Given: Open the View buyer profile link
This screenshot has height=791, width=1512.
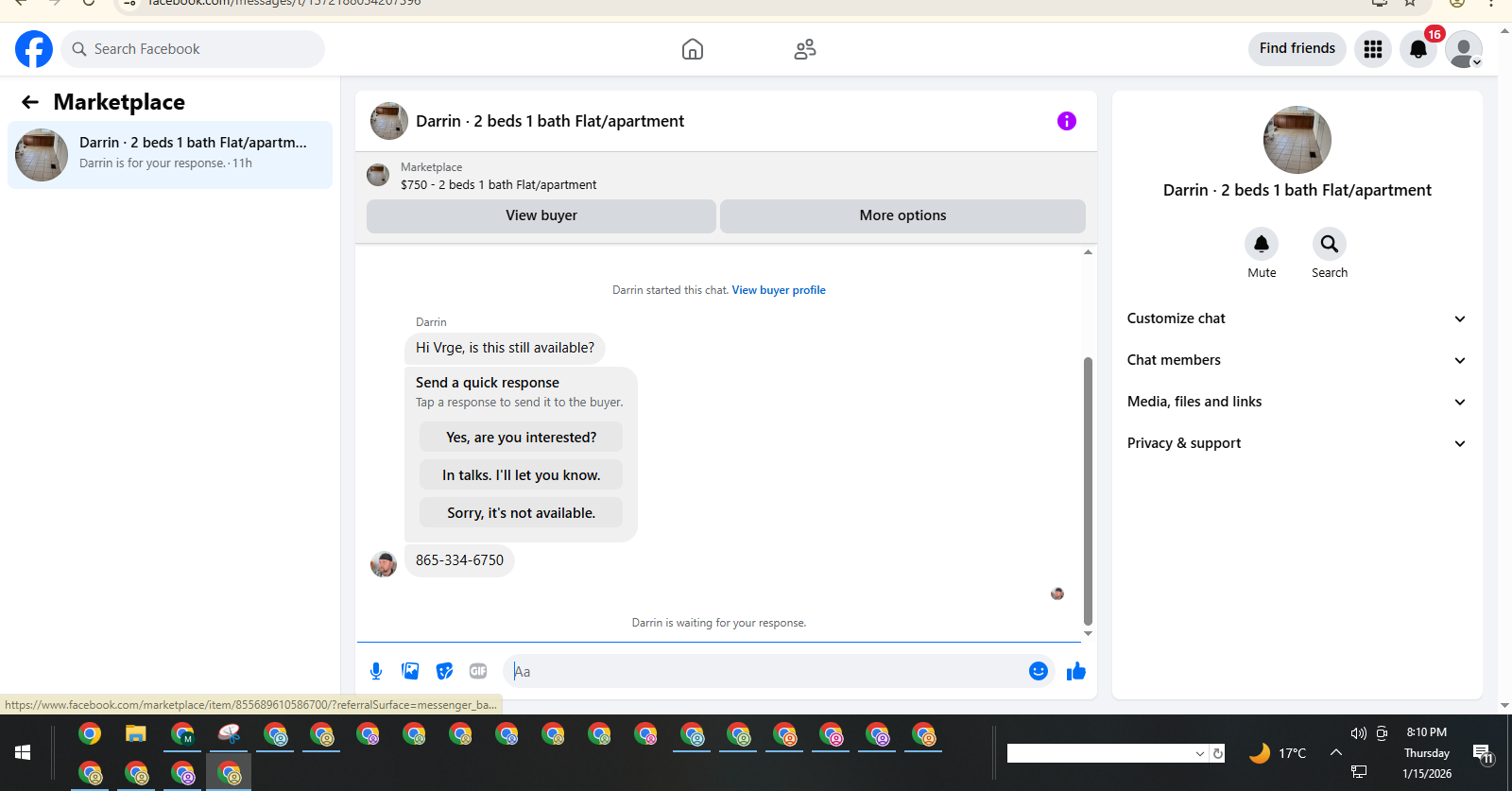Looking at the screenshot, I should click(779, 290).
